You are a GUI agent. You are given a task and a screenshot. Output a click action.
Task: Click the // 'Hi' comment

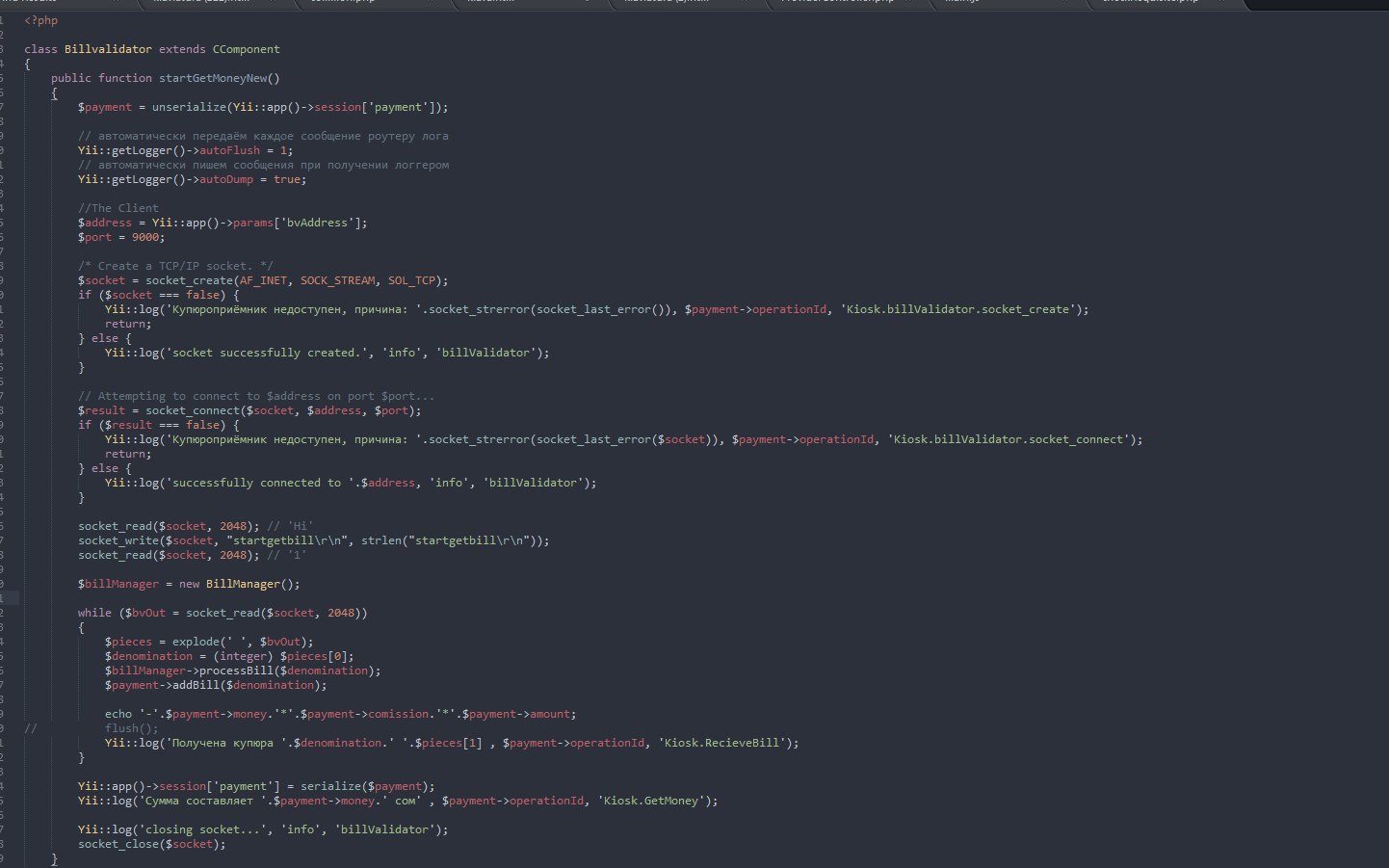tap(290, 526)
